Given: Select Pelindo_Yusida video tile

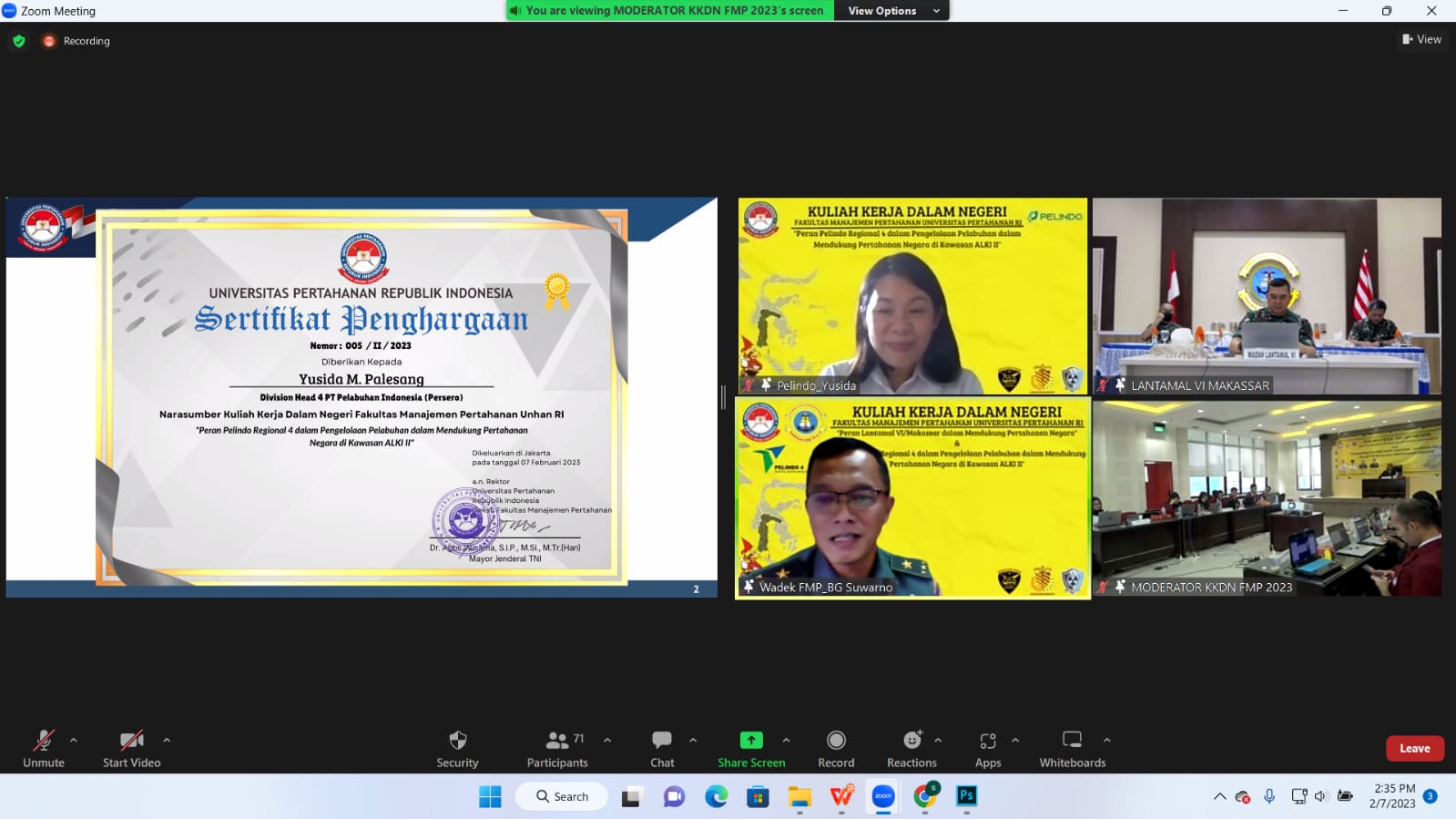Looking at the screenshot, I should 912,296.
